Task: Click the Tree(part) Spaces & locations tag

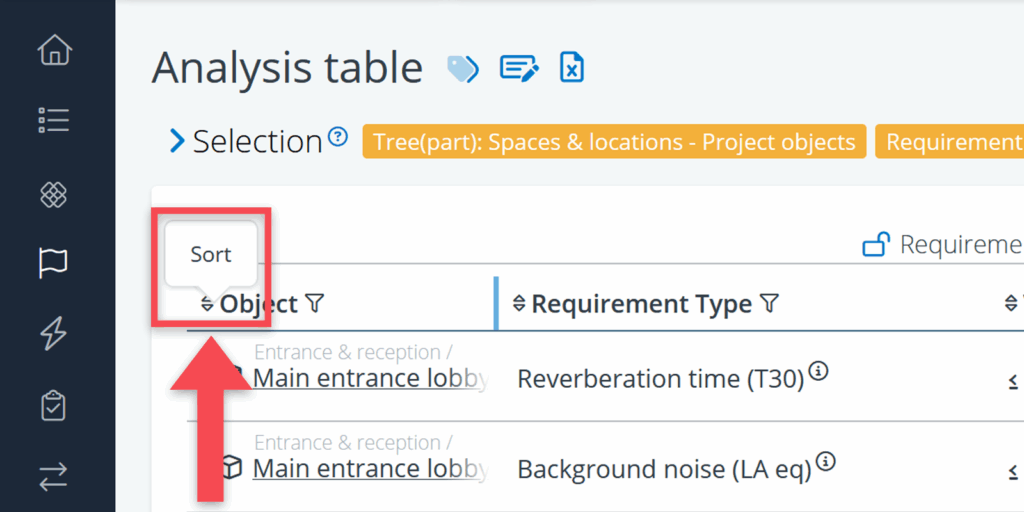Action: click(614, 142)
